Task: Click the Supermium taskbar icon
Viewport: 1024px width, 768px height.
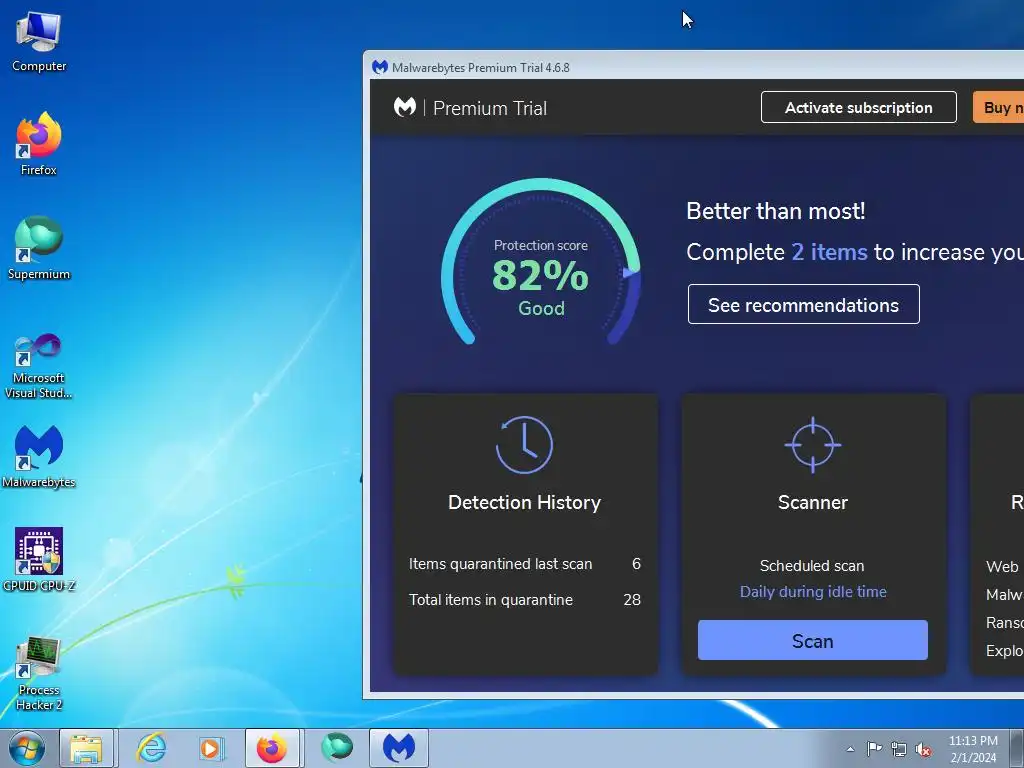Action: click(x=337, y=748)
